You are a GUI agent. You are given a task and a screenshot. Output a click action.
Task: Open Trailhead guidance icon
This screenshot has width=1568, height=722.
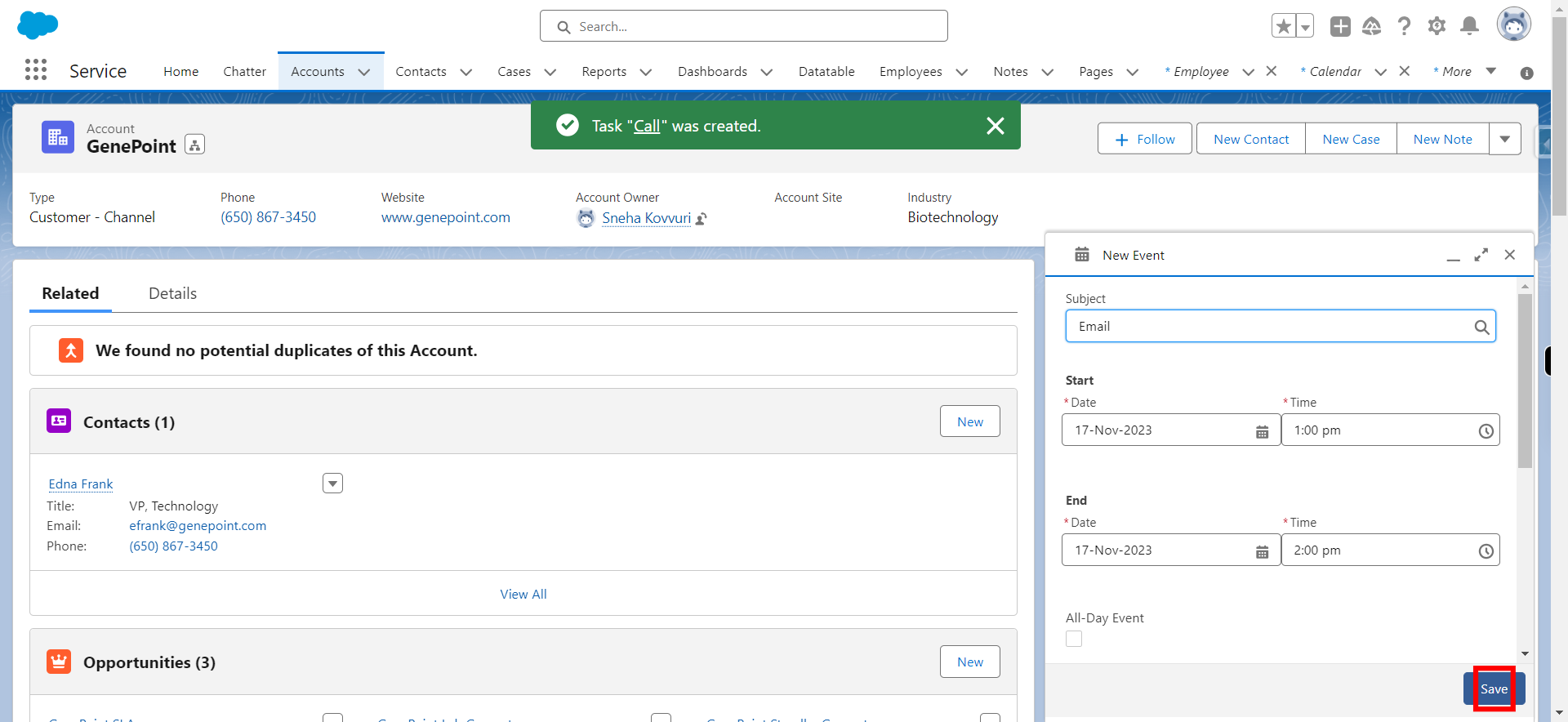point(1372,26)
